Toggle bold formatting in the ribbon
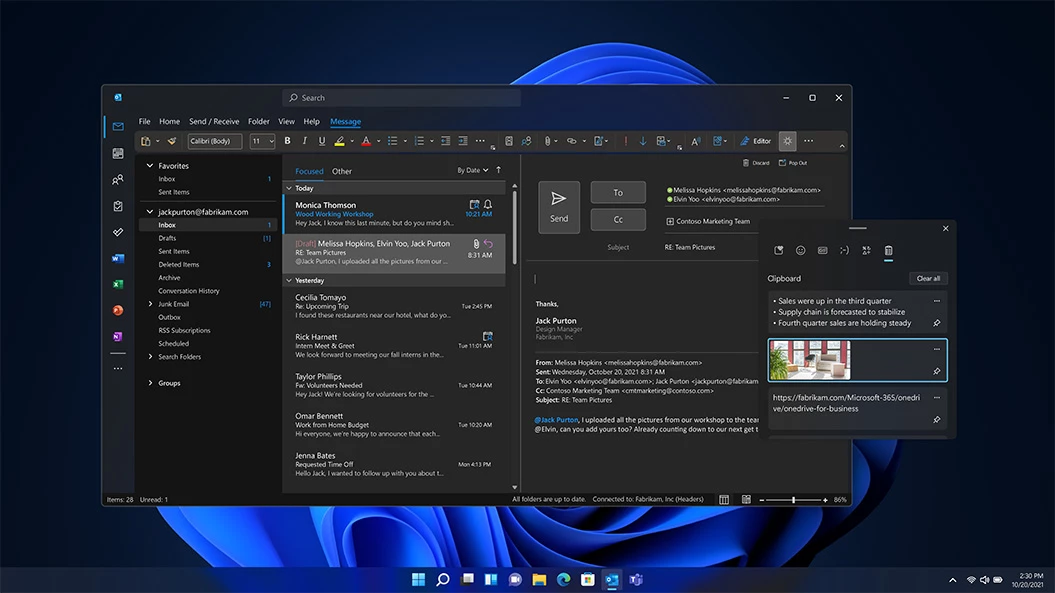Screen dimensions: 1055x593 (287, 140)
